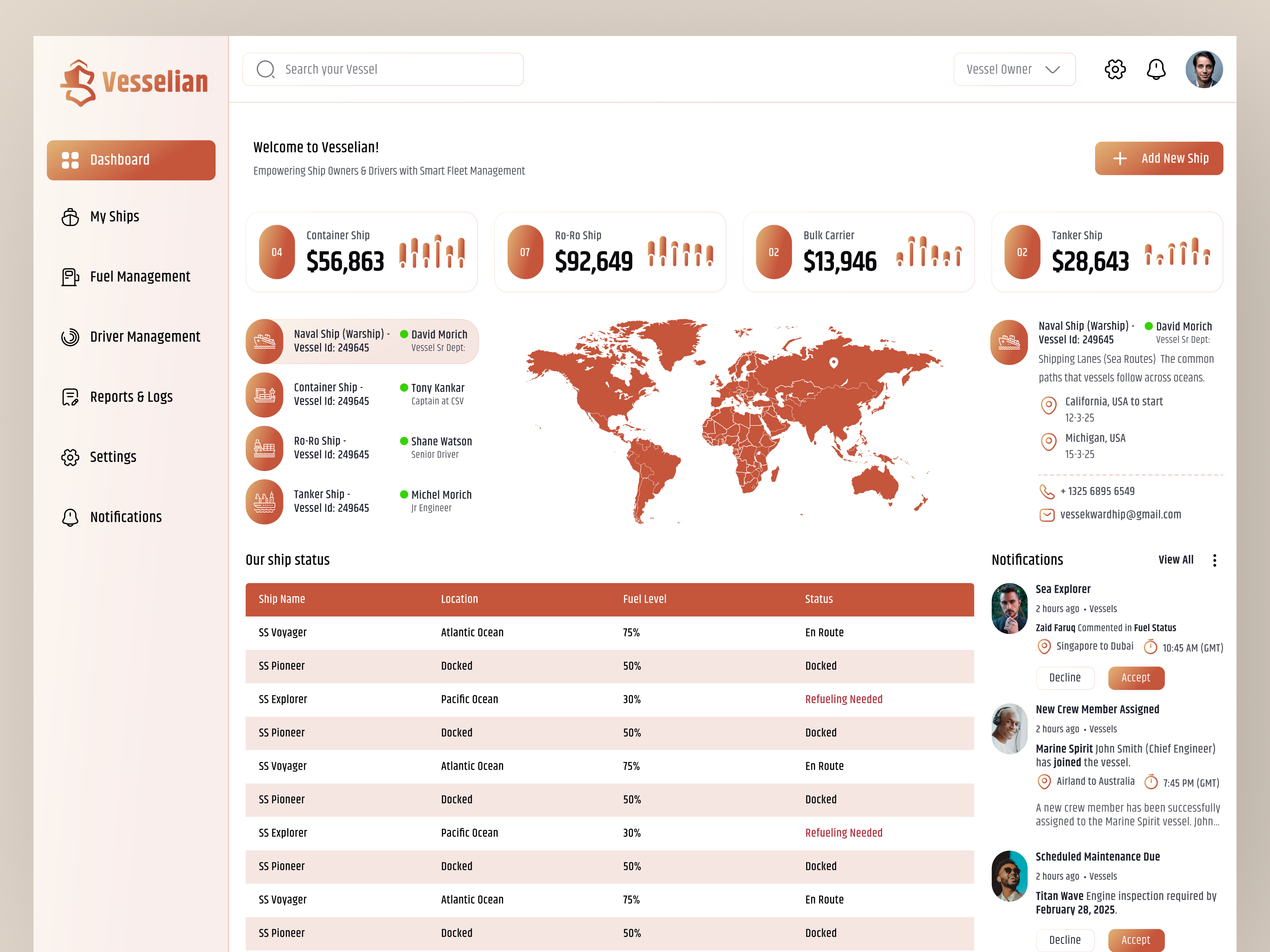Click Scheduled Maintenance Due avatar

pyautogui.click(x=1009, y=876)
